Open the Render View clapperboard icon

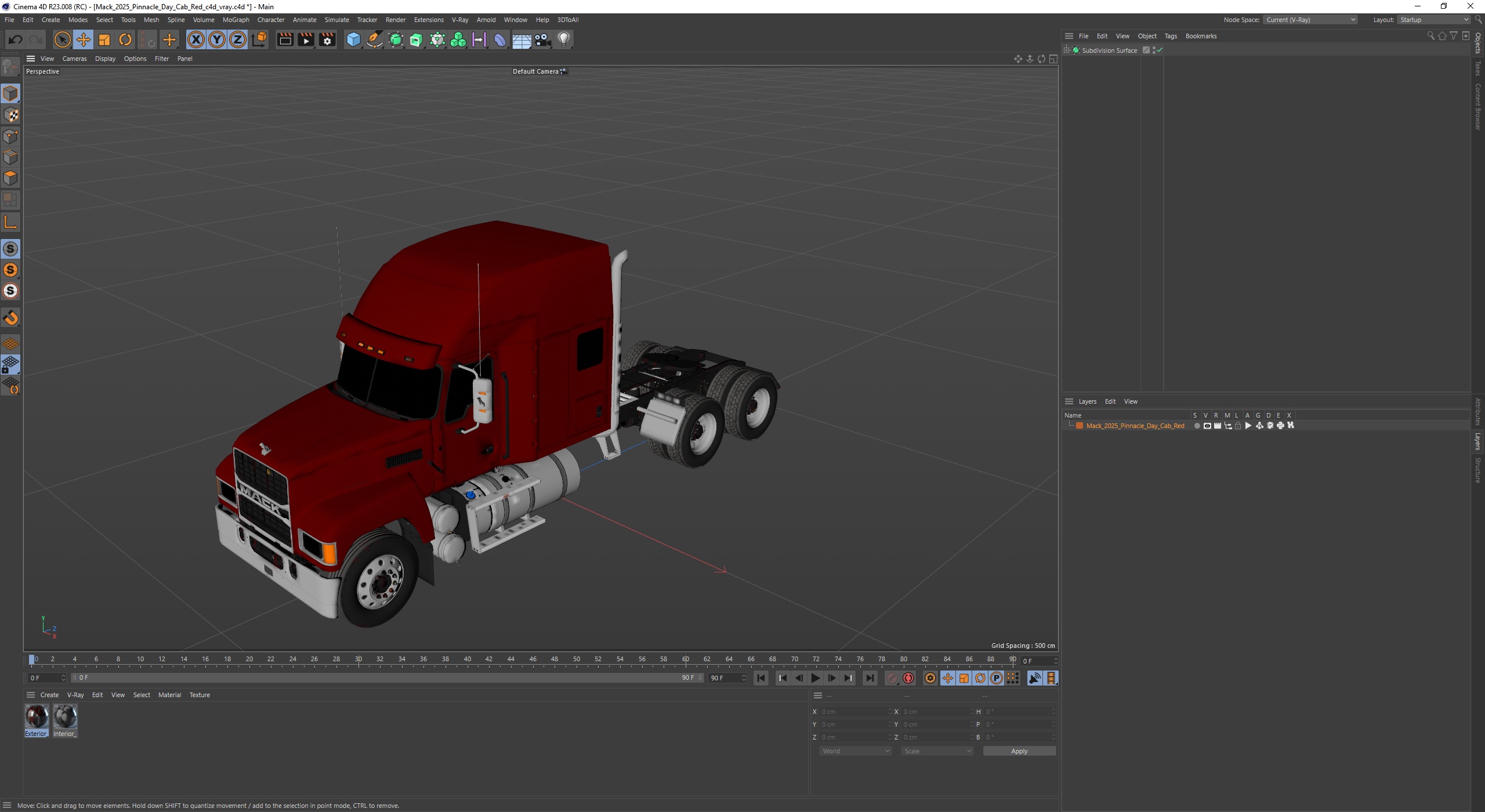pyautogui.click(x=285, y=39)
